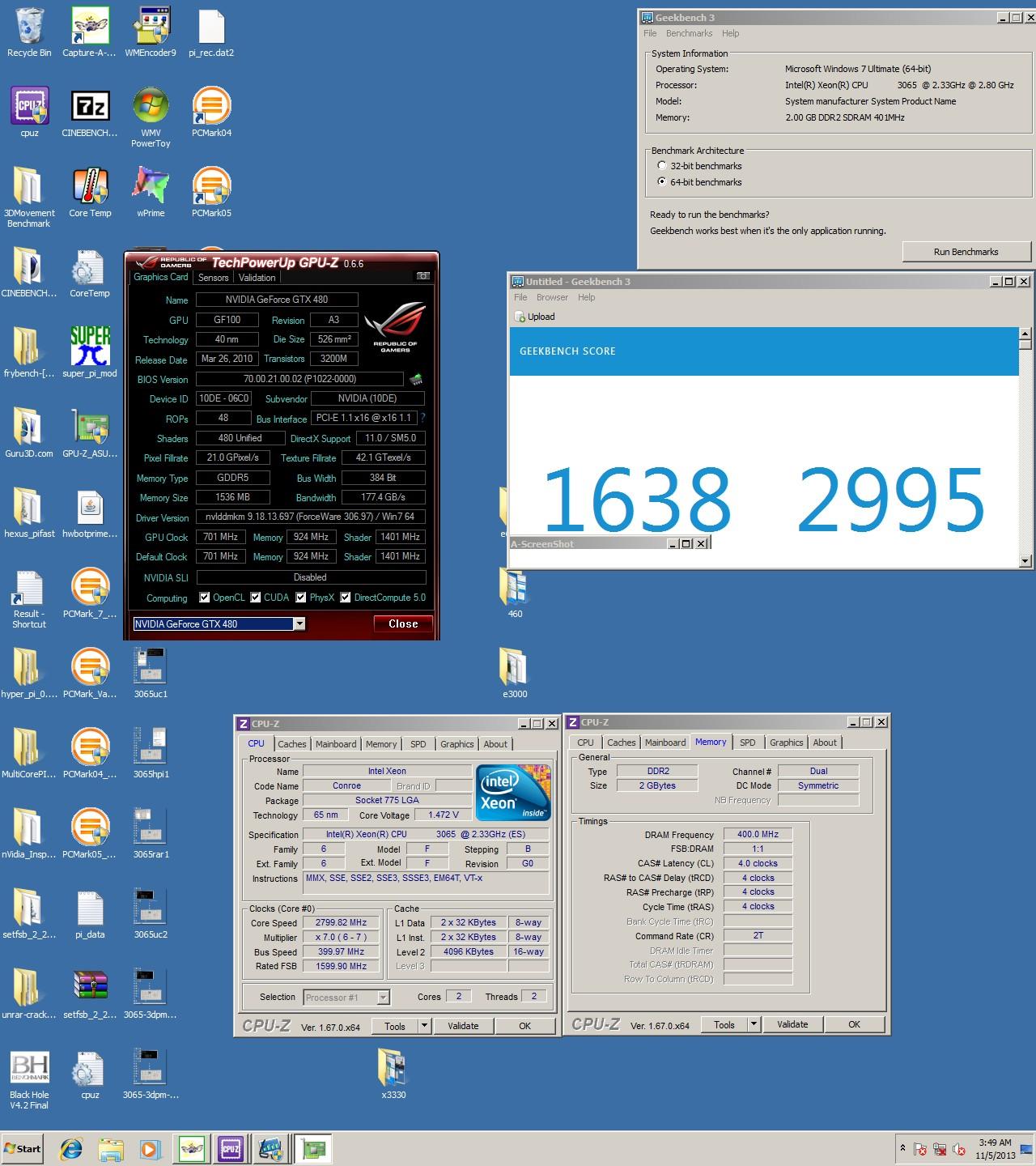Open the Recycle Bin desktop icon

[x=29, y=32]
